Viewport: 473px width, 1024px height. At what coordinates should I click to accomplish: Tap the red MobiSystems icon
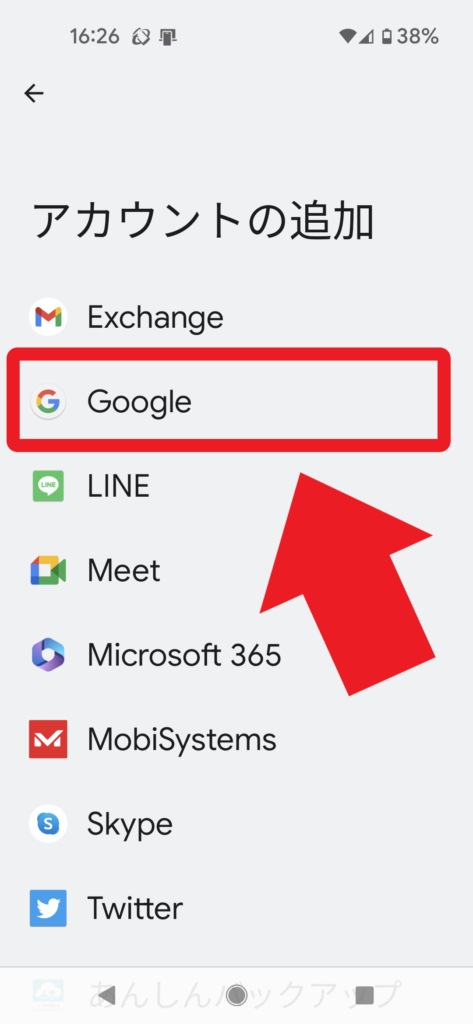click(48, 739)
